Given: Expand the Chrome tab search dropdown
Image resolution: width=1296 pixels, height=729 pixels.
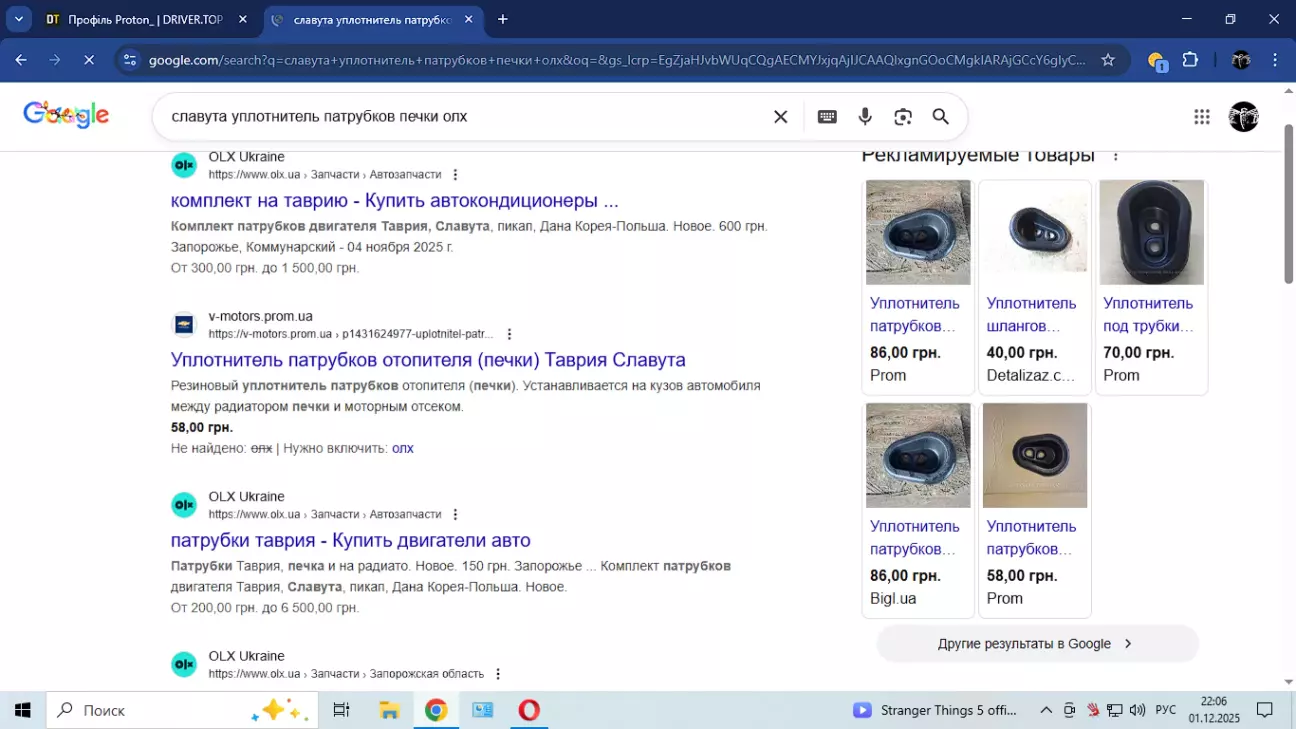Looking at the screenshot, I should [x=18, y=19].
